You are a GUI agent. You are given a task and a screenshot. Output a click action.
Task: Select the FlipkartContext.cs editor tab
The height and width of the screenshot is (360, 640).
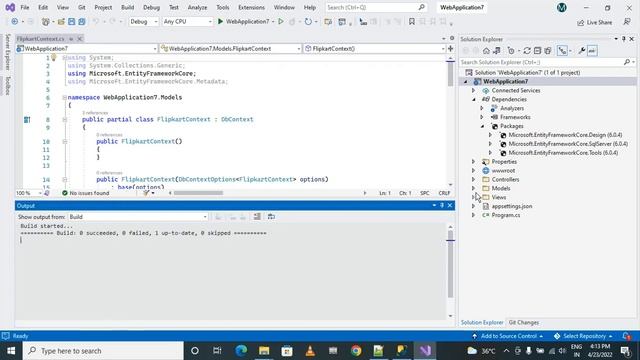click(x=40, y=39)
